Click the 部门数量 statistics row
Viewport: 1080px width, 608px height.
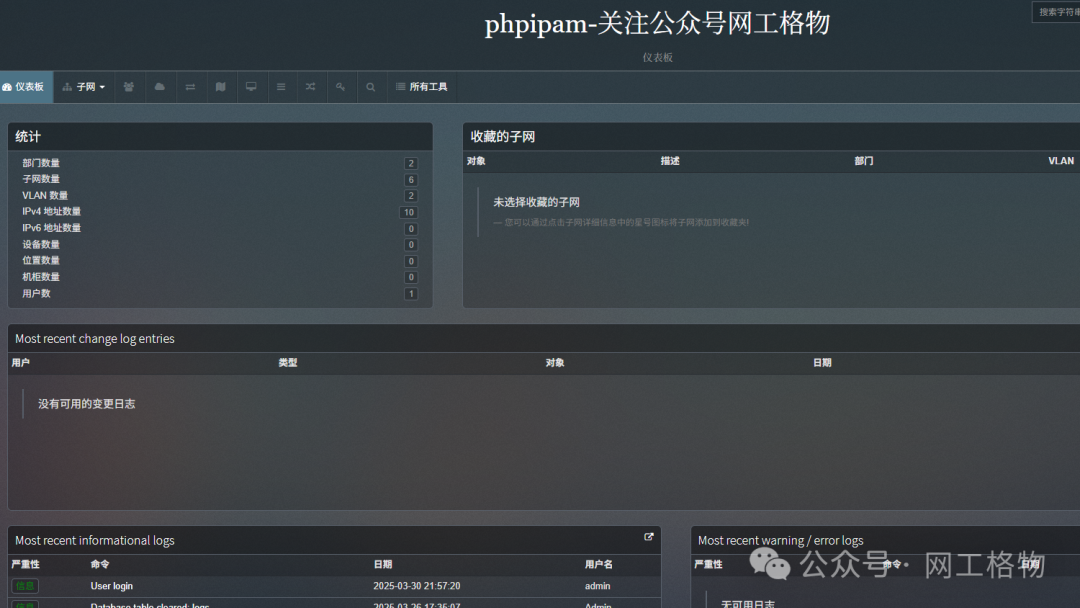tap(220, 163)
